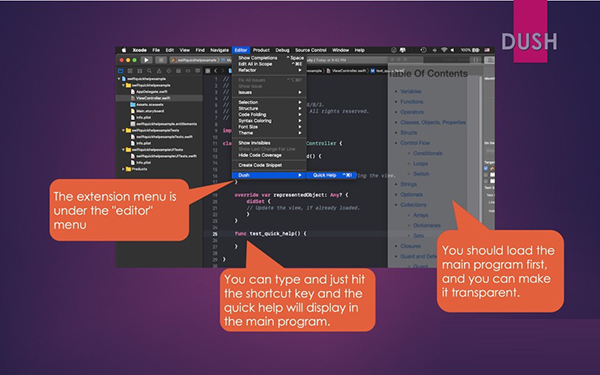Click the Stop button in Xcode toolbar
This screenshot has height=375, width=600.
click(x=161, y=60)
